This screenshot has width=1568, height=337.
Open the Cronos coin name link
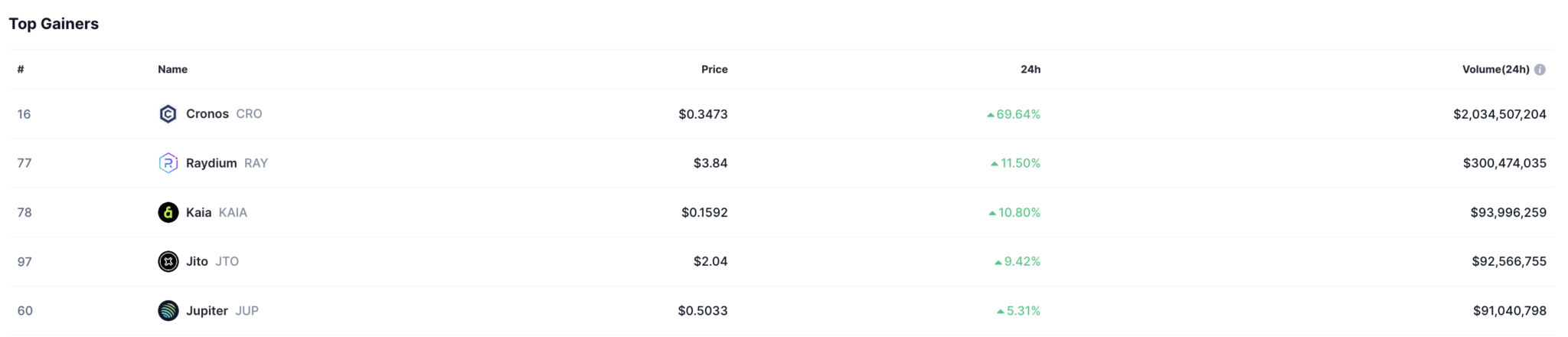coord(207,114)
